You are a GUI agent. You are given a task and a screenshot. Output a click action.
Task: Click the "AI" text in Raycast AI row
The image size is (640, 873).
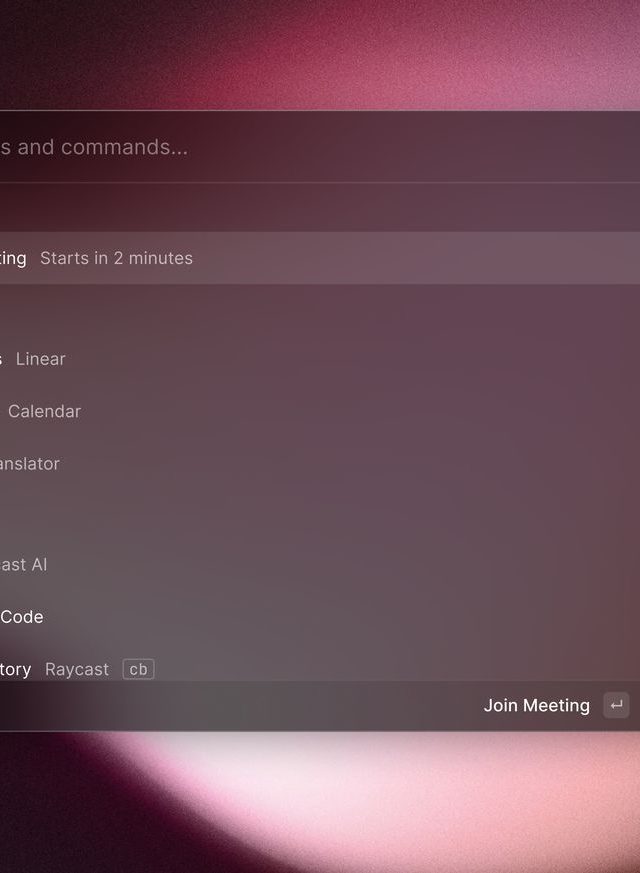(38, 565)
